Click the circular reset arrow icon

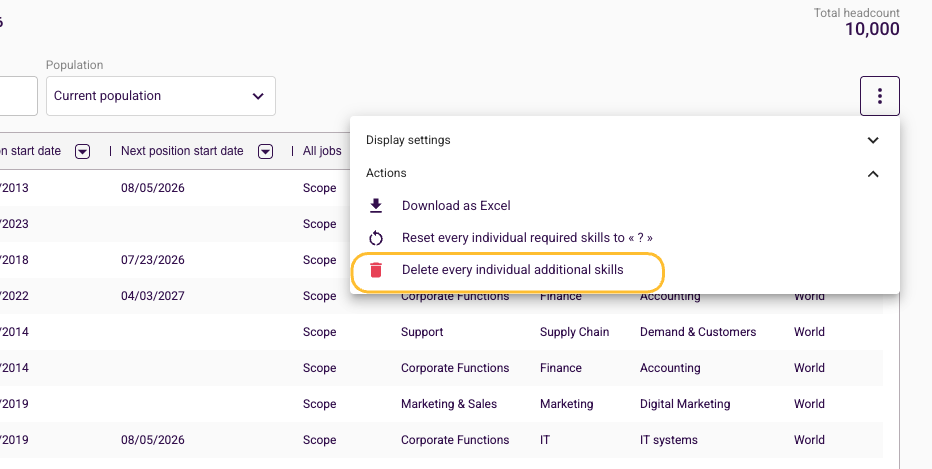[376, 238]
